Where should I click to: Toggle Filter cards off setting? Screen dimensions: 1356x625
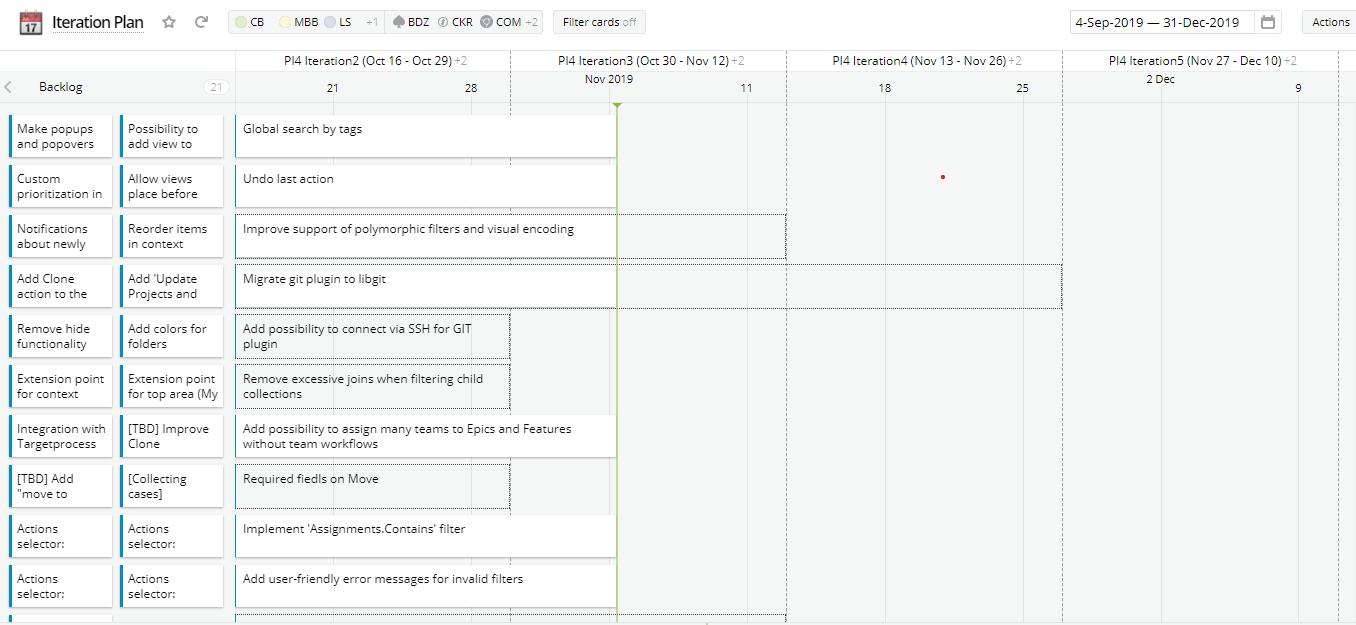click(599, 21)
